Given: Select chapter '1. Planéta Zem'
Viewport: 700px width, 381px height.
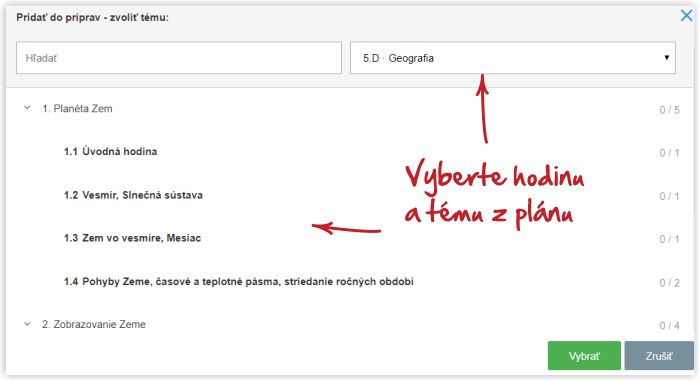Looking at the screenshot, I should [77, 109].
